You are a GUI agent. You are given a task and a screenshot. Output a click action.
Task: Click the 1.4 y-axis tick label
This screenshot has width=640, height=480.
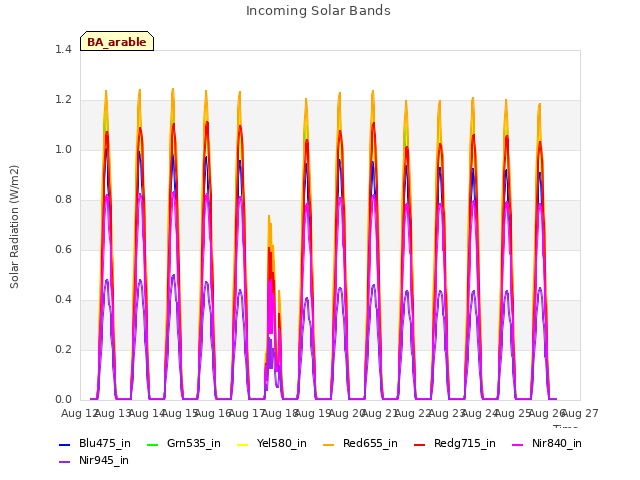63,49
